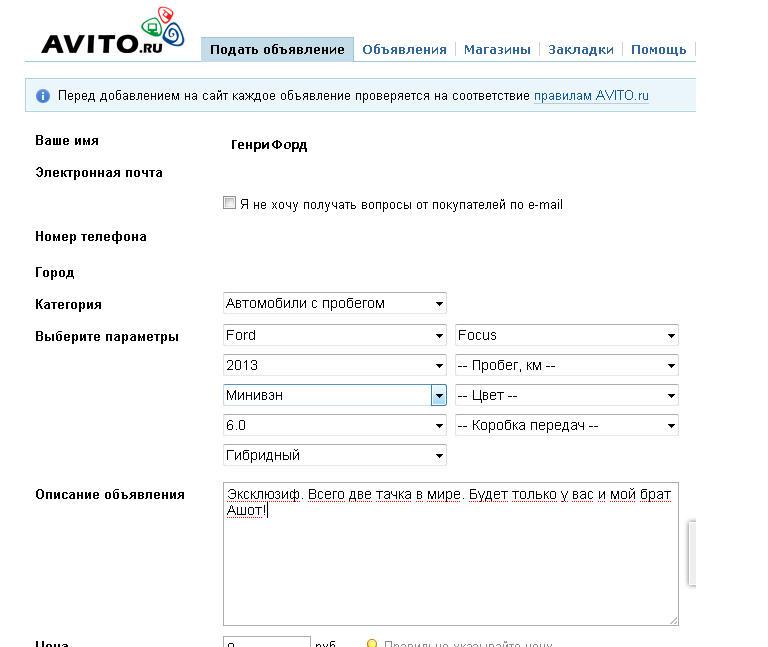The image size is (768, 647).
Task: Click inside the Описание объявления text area
Action: click(x=451, y=554)
